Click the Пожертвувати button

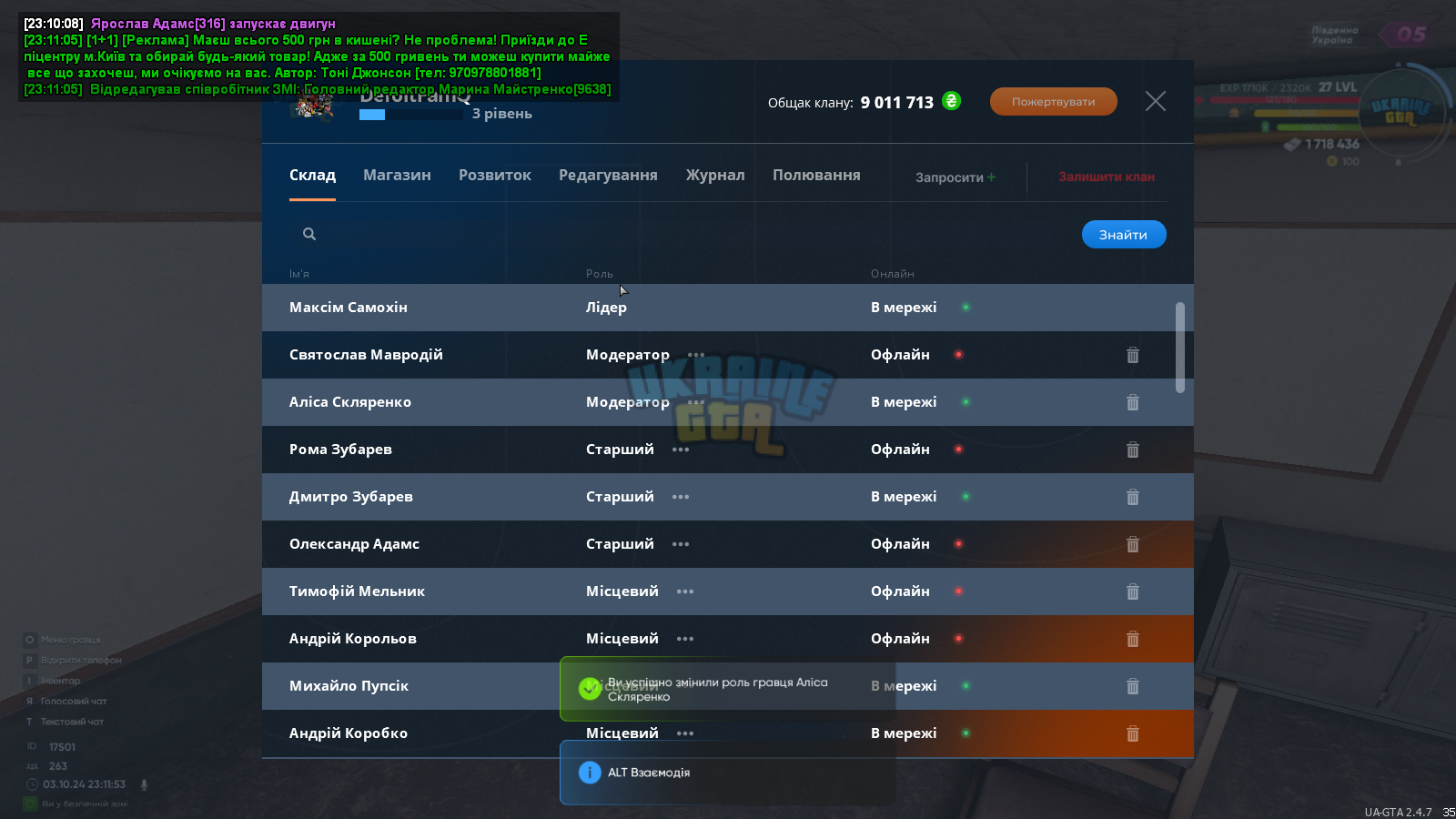1054,102
